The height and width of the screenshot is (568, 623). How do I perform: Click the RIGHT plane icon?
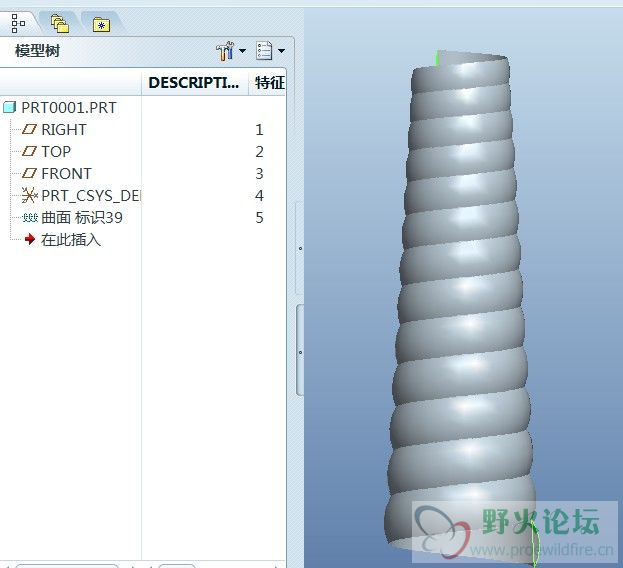point(29,129)
